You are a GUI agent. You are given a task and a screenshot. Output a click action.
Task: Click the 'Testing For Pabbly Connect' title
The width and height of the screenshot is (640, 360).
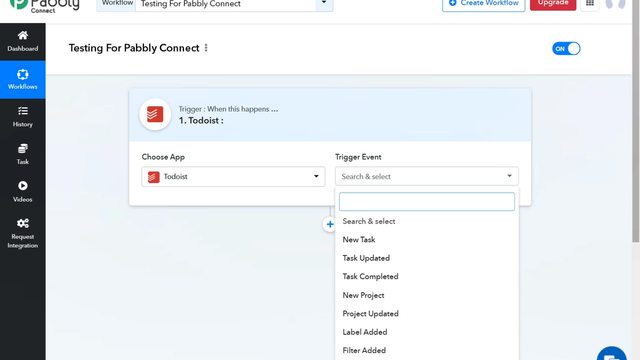coord(134,48)
